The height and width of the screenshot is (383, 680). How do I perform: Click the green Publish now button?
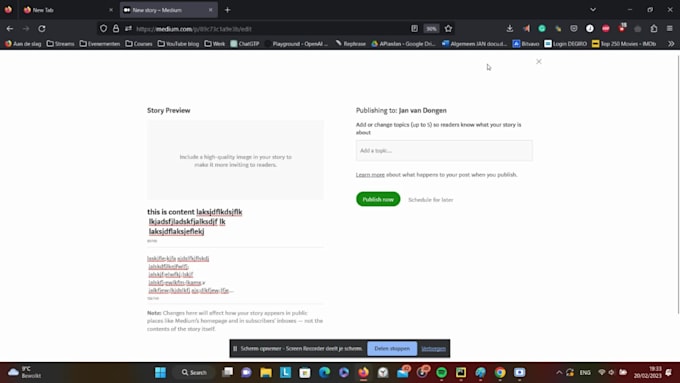(x=378, y=199)
